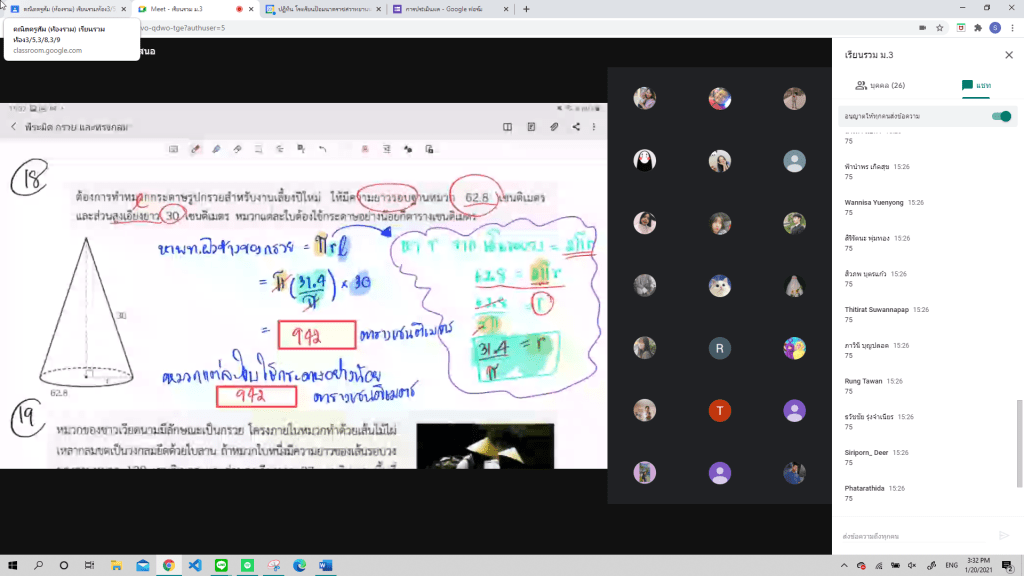Image resolution: width=1024 pixels, height=576 pixels.
Task: Open a new Chrome tab
Action: click(x=527, y=9)
